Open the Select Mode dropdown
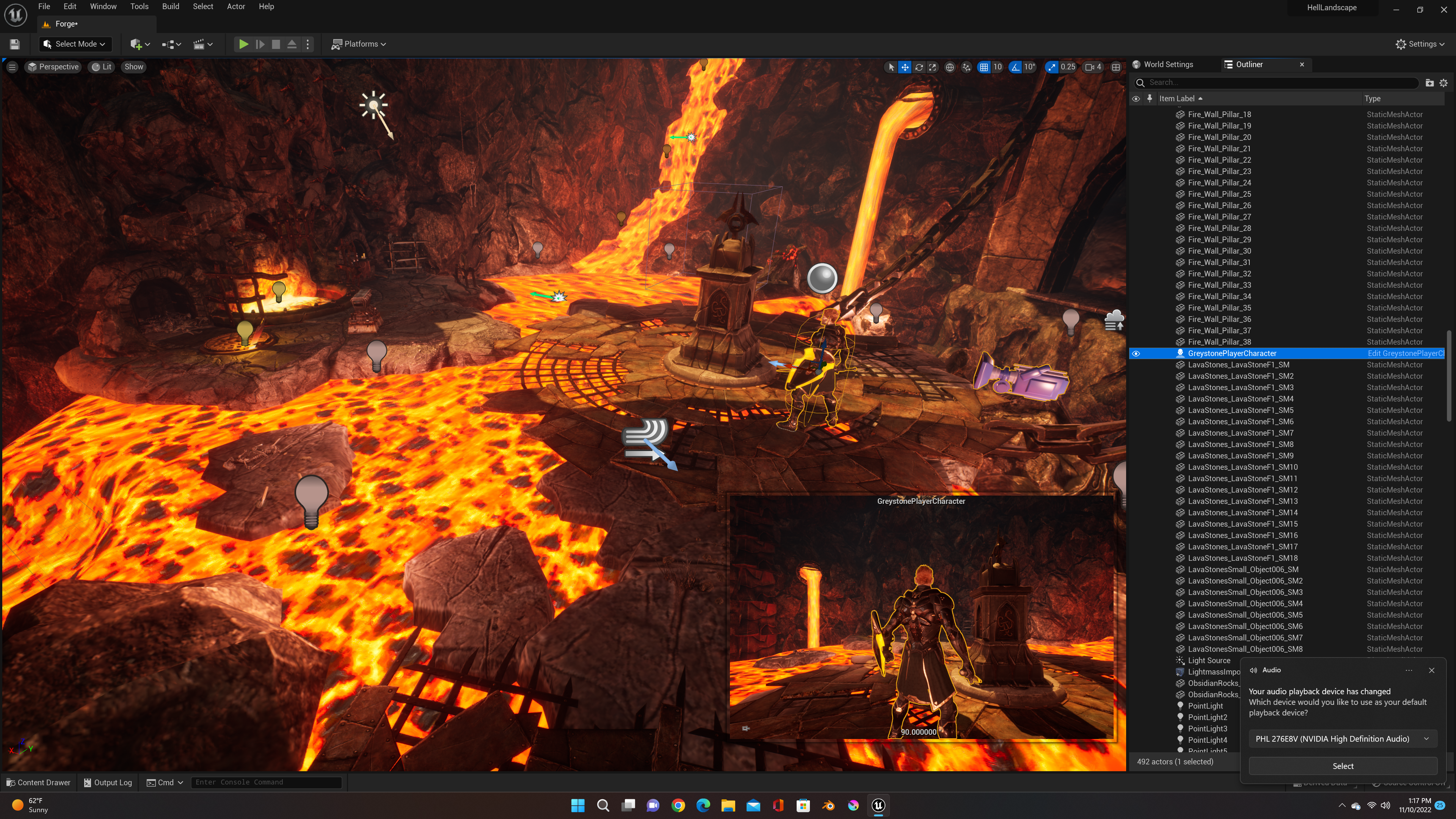The image size is (1456, 819). [75, 44]
